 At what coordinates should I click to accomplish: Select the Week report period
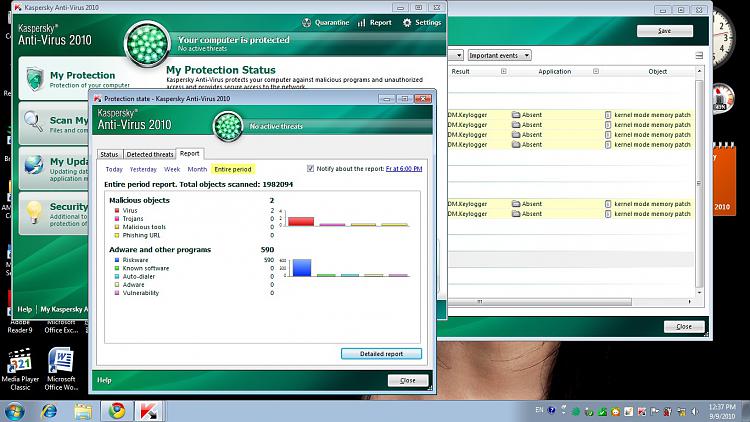[x=172, y=169]
